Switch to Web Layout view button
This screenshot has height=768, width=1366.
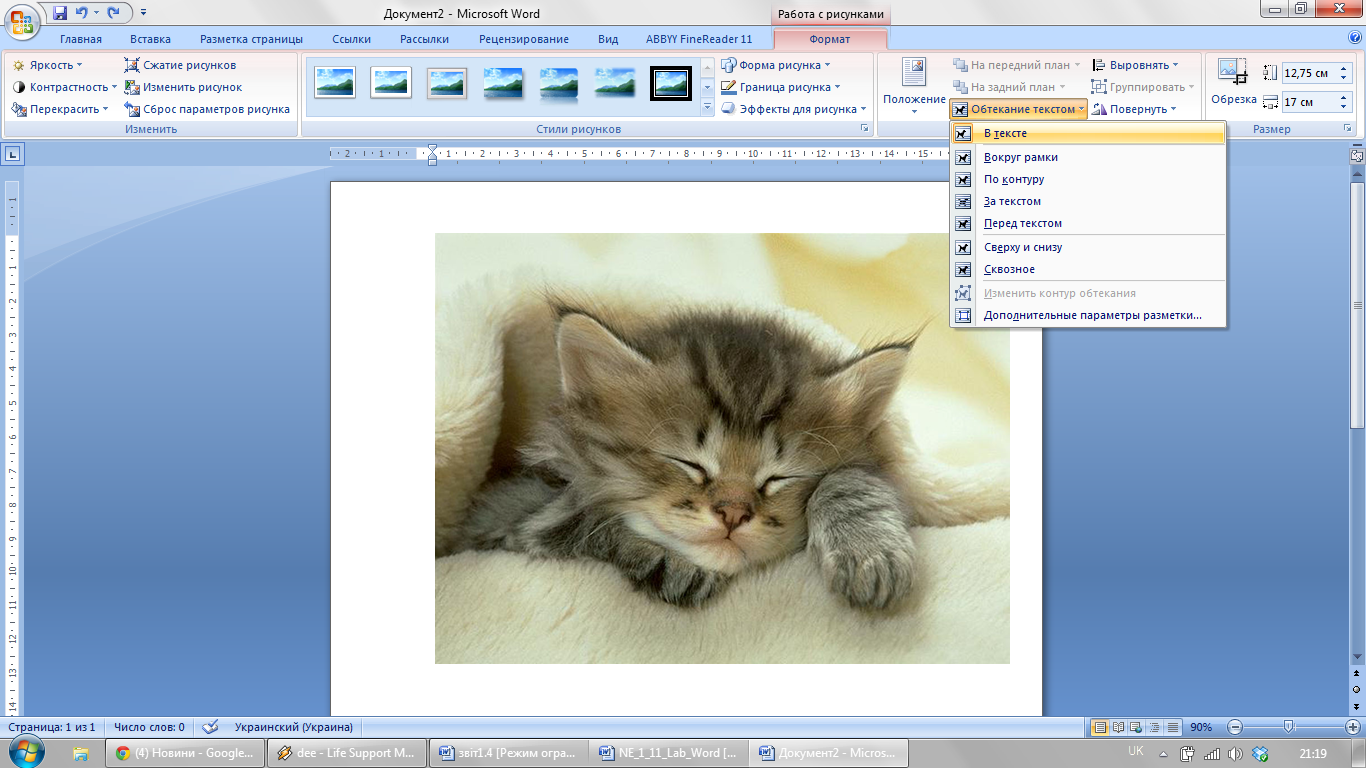click(x=1137, y=727)
